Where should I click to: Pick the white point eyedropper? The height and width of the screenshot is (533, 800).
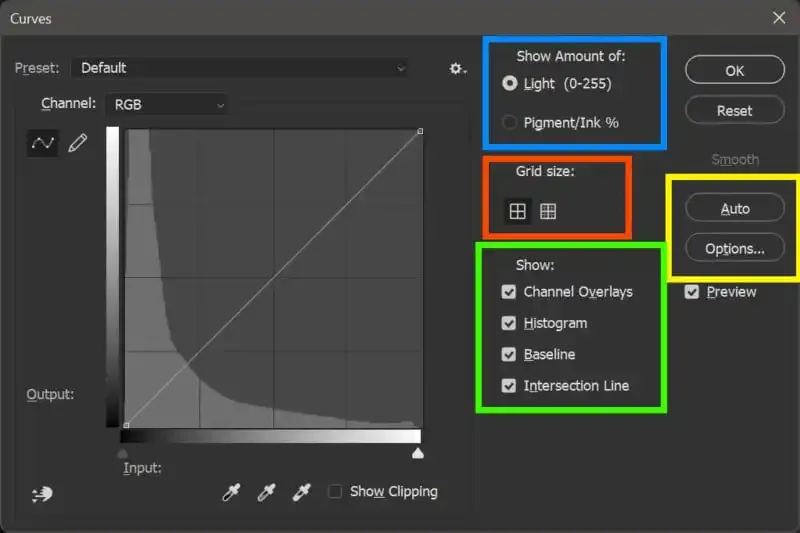click(301, 492)
